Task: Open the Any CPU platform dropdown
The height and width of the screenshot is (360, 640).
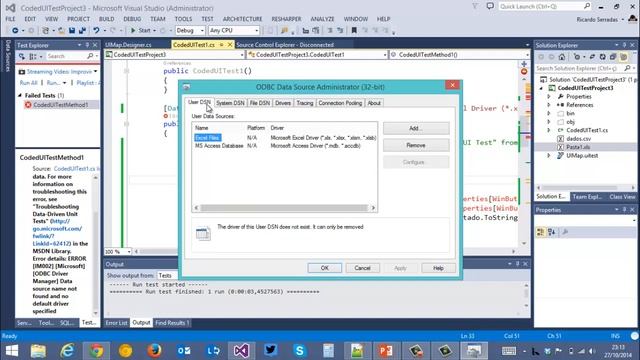Action: [234, 30]
